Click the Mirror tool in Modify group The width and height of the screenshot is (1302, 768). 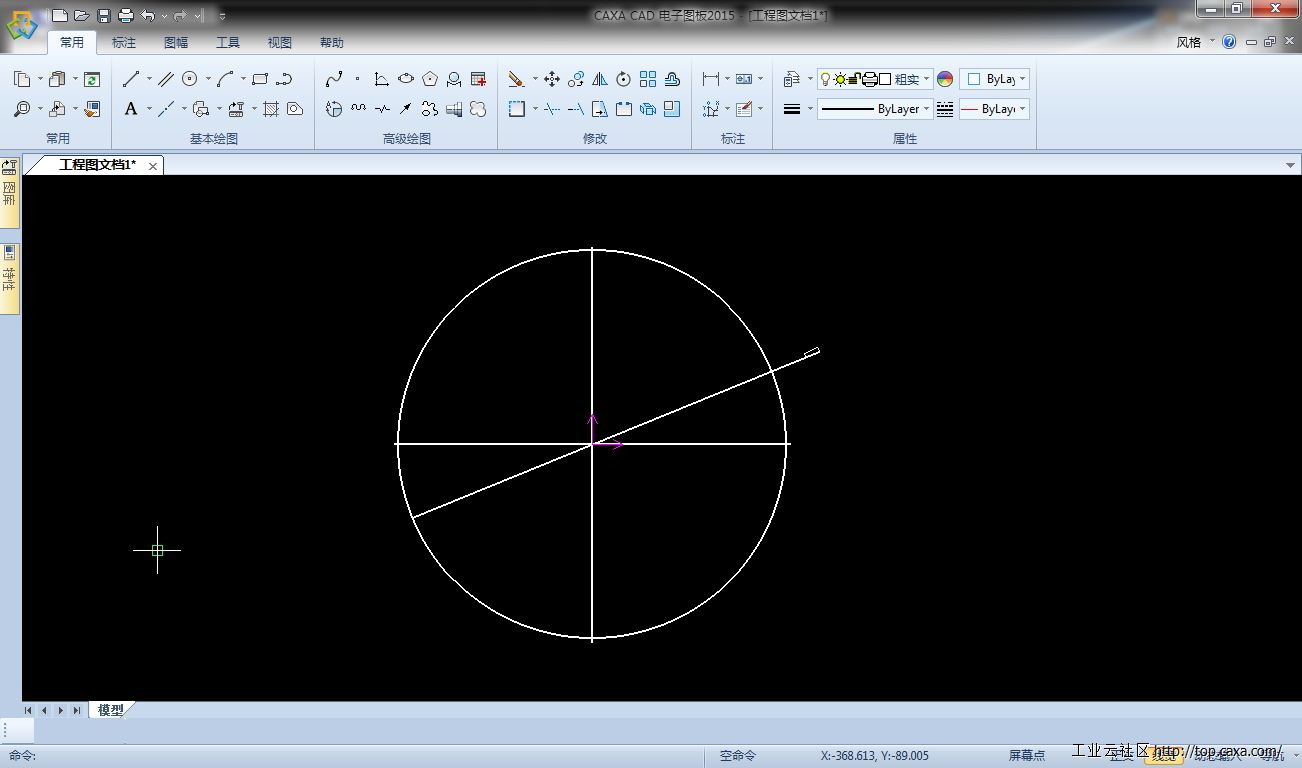click(x=600, y=79)
